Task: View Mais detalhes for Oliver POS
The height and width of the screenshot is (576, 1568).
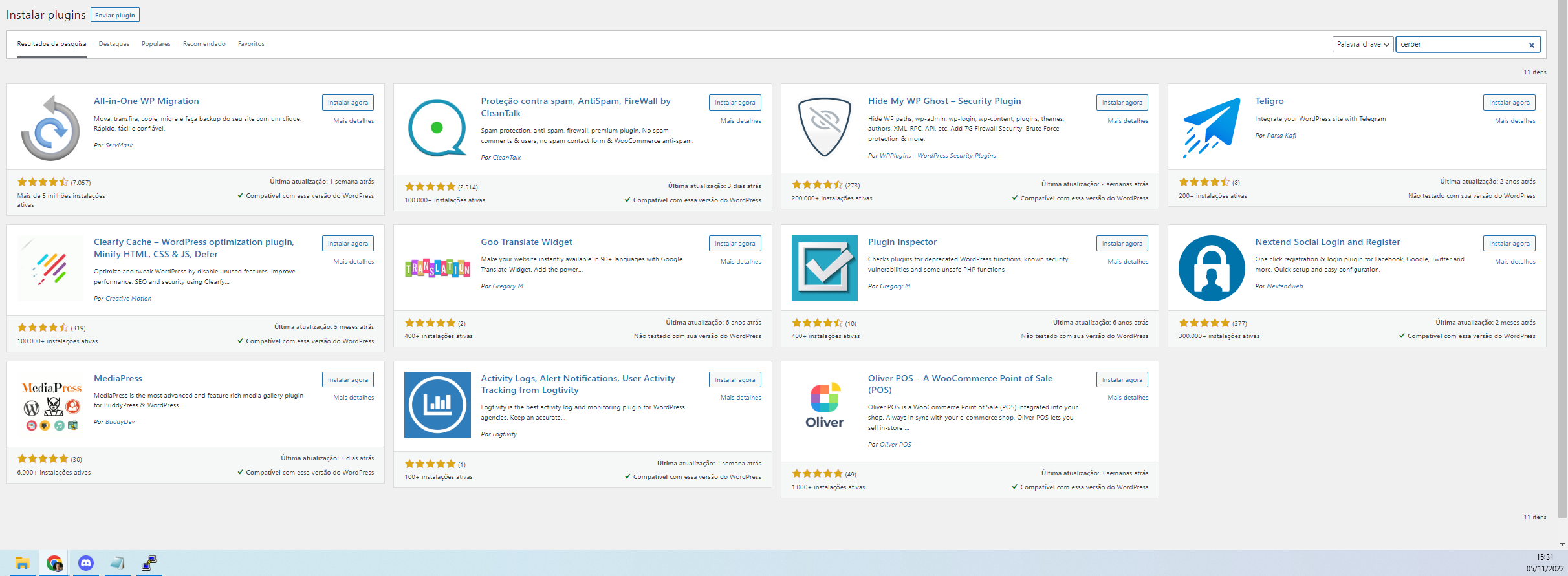Action: tap(1128, 398)
